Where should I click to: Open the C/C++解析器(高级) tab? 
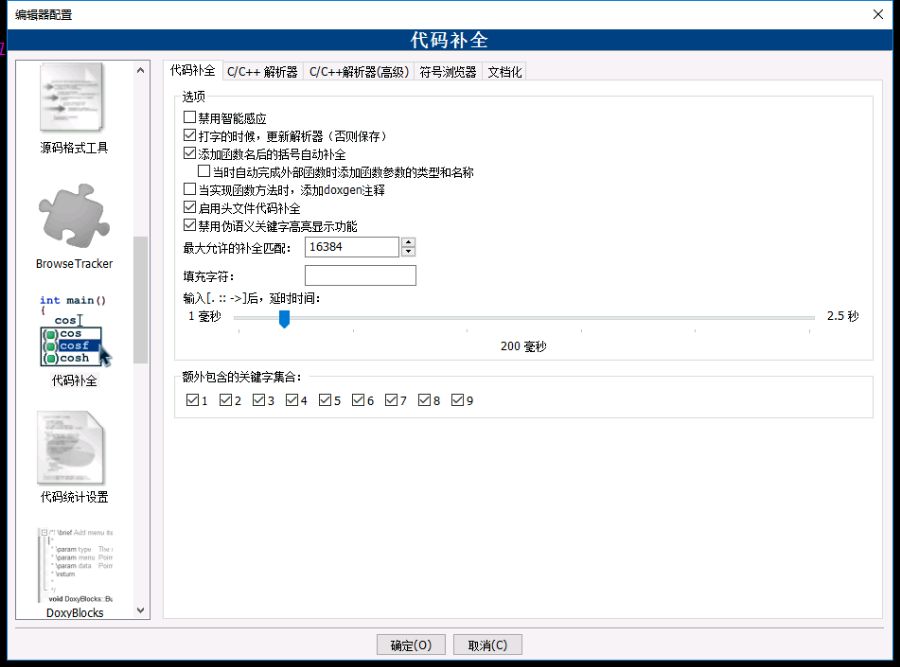(359, 72)
